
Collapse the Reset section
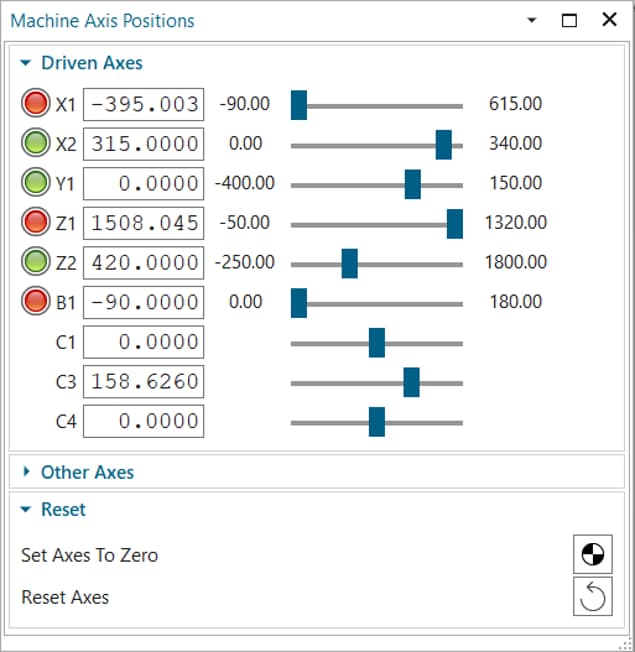26,510
